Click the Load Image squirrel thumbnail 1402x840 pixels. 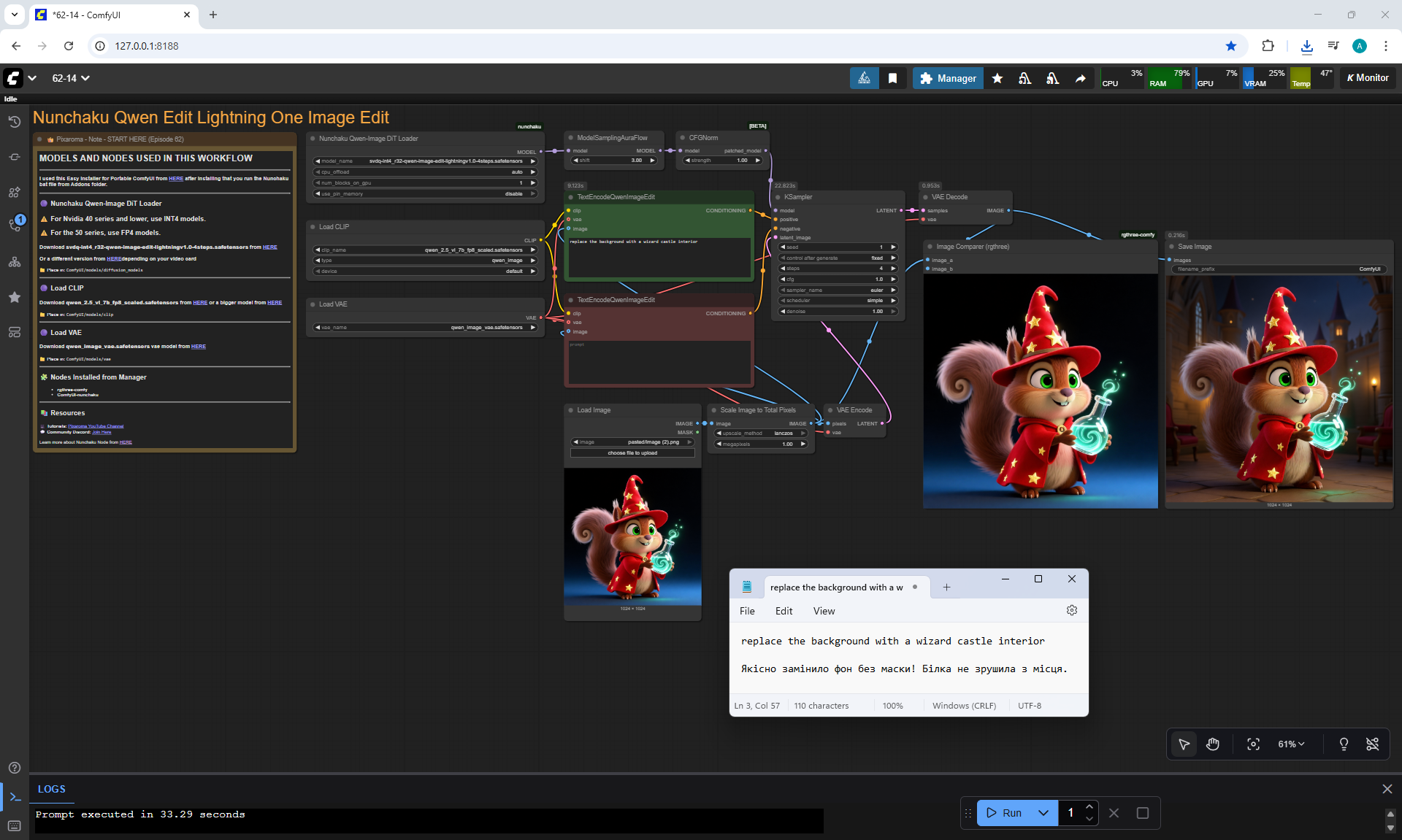(632, 536)
